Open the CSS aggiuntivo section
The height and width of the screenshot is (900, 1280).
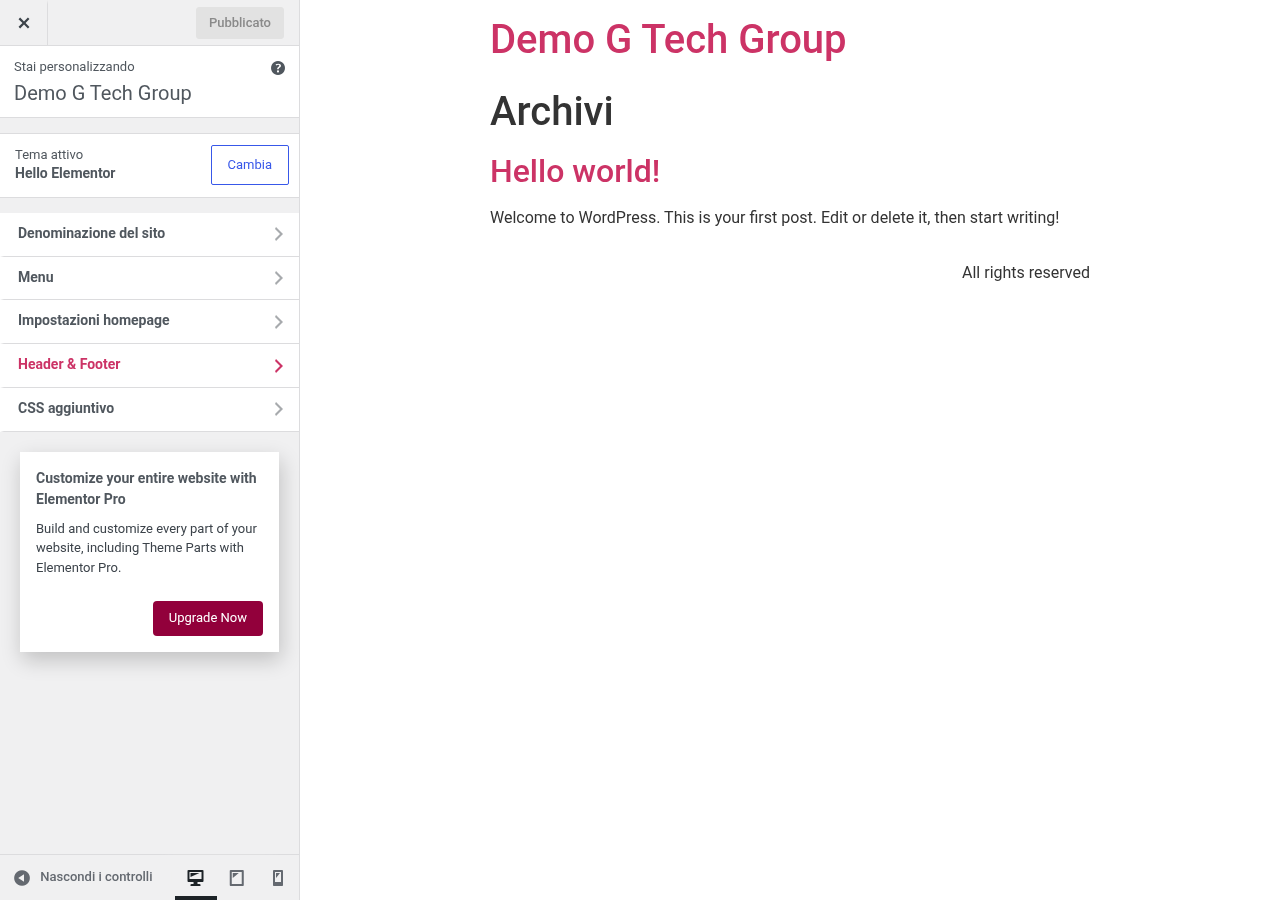point(150,409)
